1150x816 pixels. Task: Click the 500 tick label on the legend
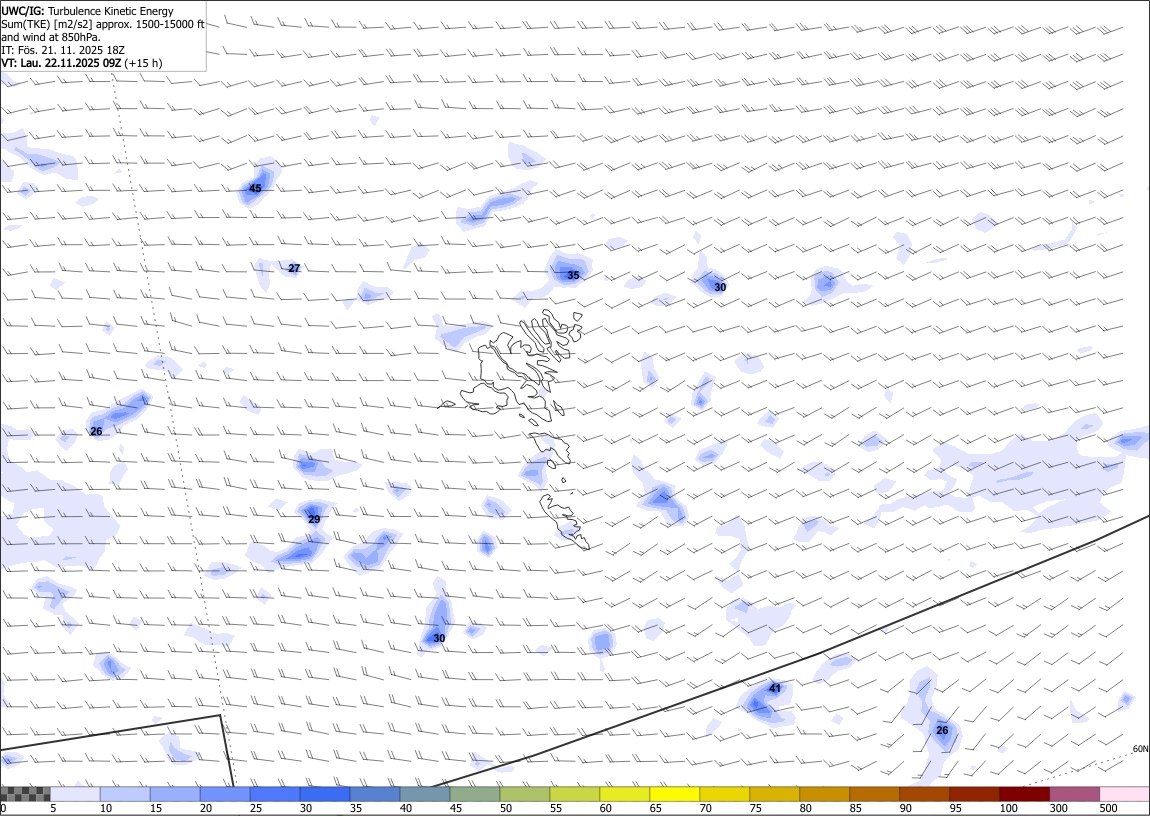pos(1108,808)
